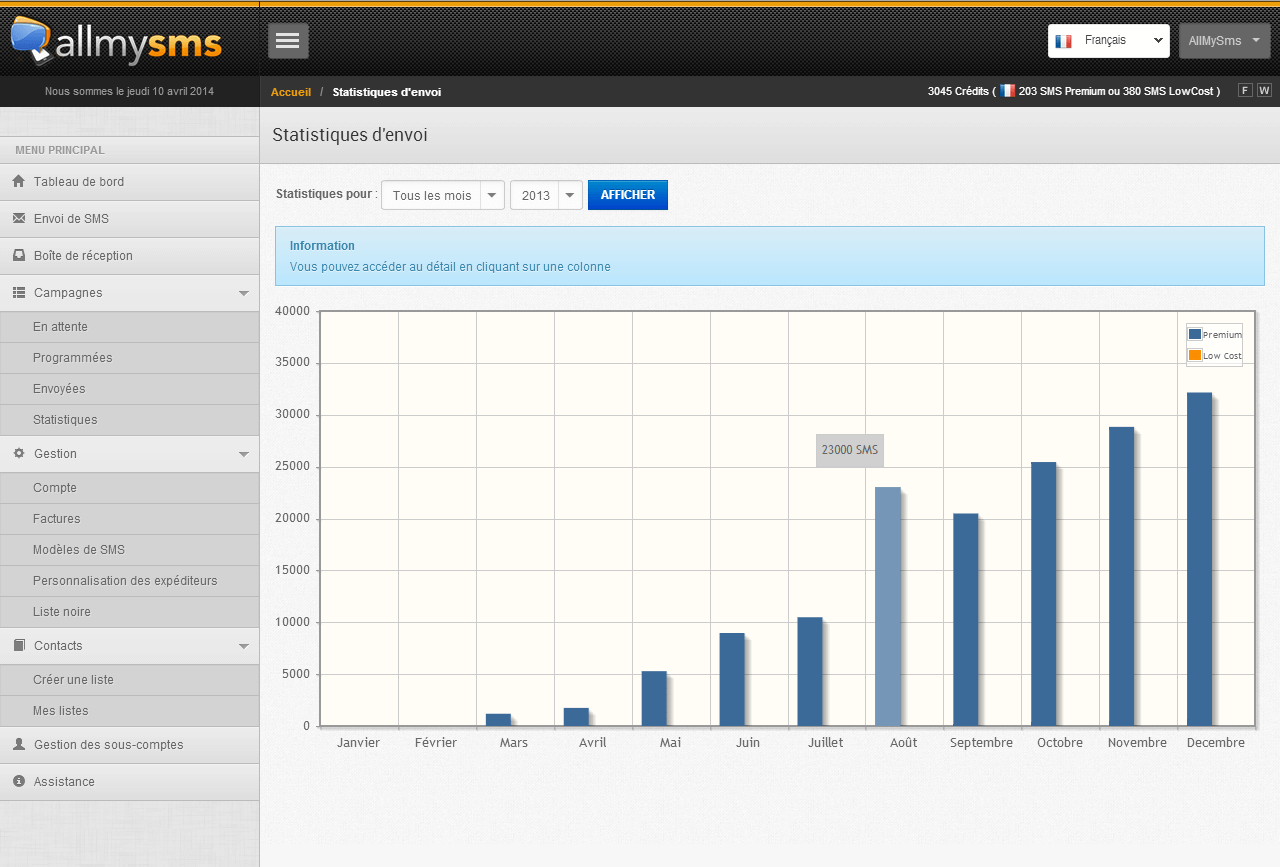Screen dimensions: 1280x867
Task: Select Statistiques under Campagnes
Action: 129,420
